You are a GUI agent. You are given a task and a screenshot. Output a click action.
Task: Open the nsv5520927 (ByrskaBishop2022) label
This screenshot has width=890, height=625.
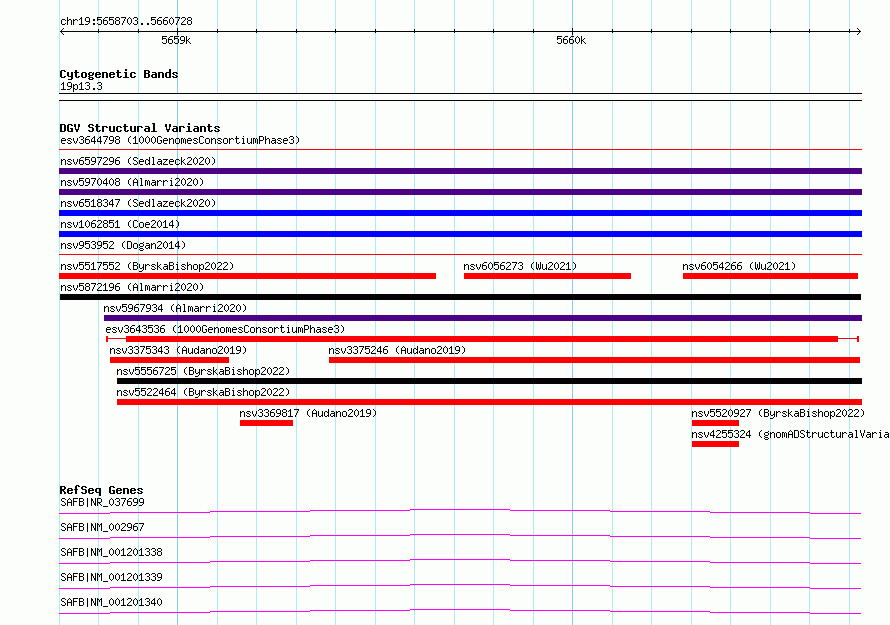coord(778,413)
